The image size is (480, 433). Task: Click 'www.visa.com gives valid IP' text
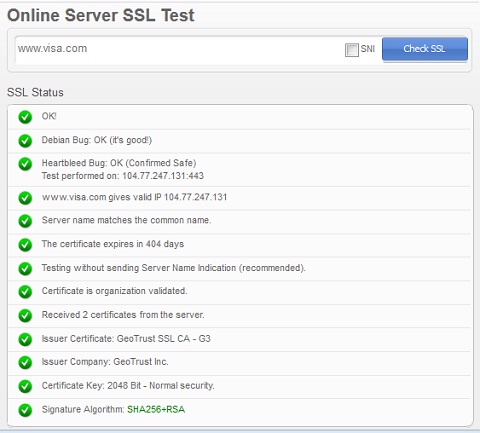coord(102,197)
